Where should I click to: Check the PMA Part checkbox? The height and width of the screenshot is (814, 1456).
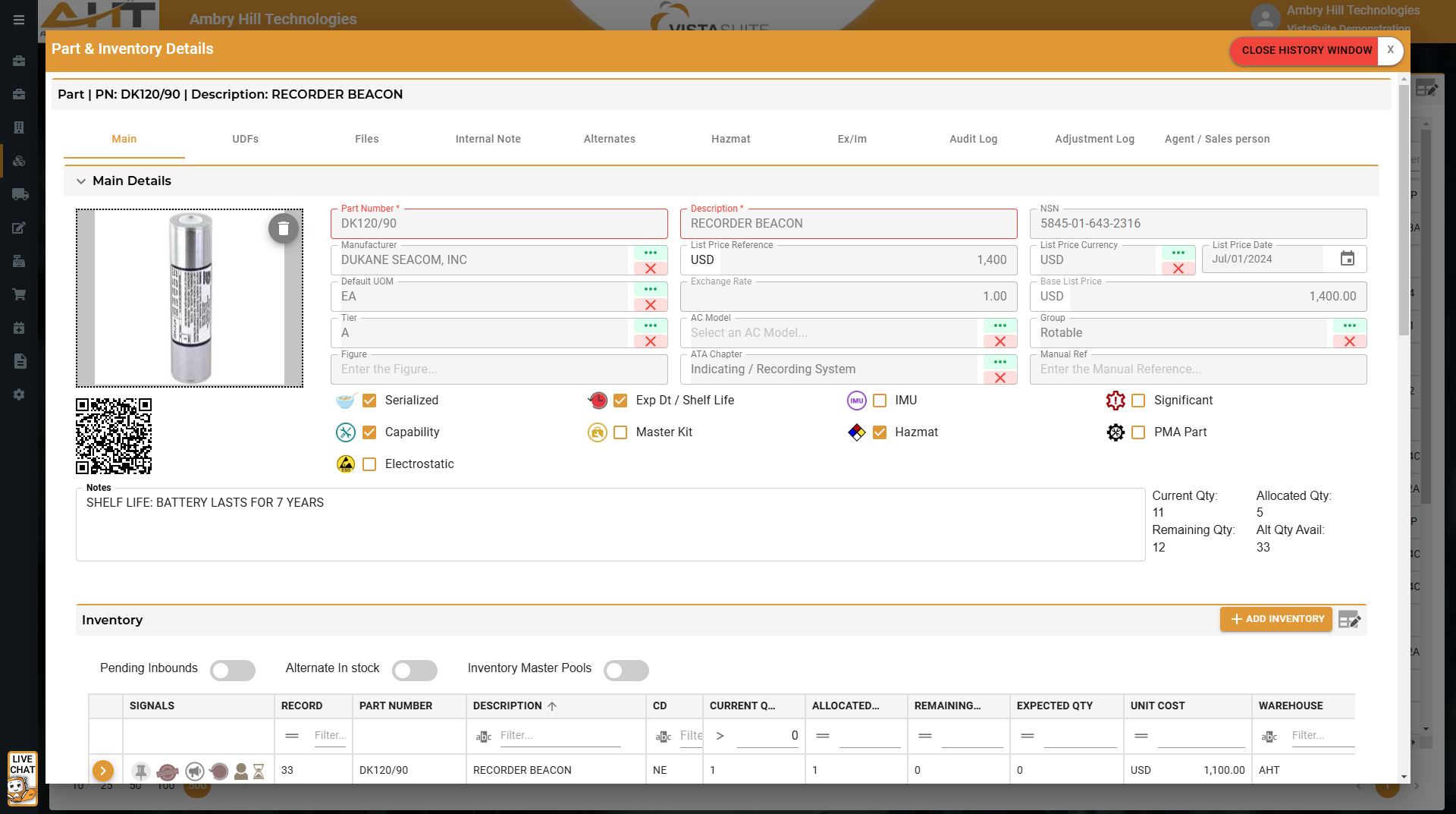tap(1138, 432)
